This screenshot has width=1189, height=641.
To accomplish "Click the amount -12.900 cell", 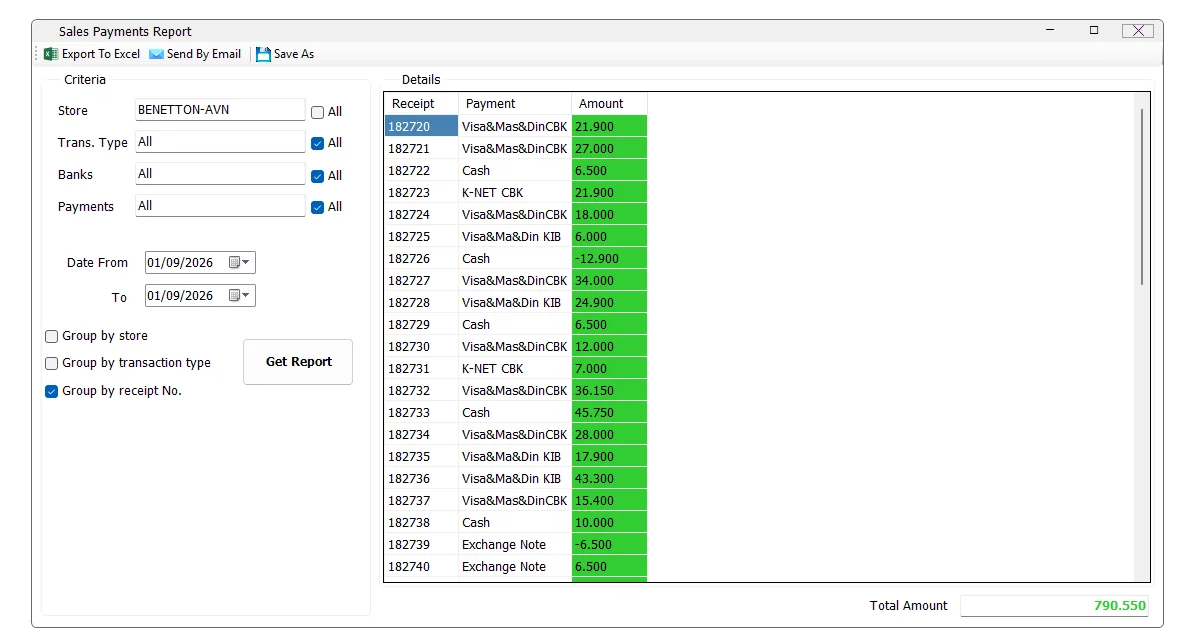I will (x=609, y=259).
